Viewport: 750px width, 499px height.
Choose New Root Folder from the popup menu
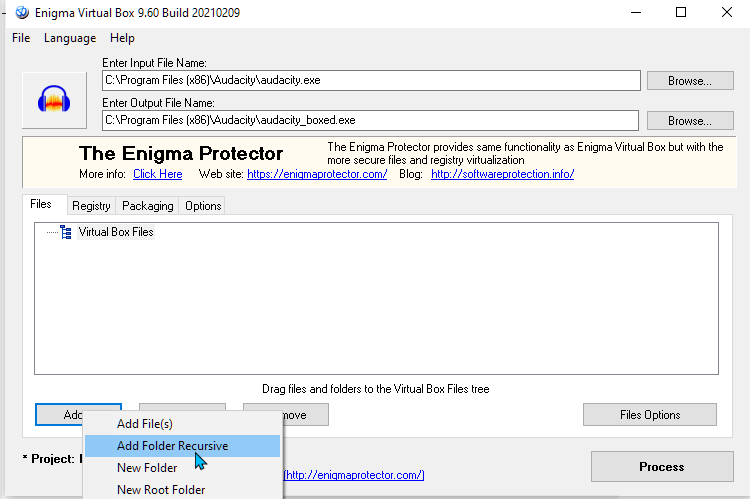click(x=182, y=489)
